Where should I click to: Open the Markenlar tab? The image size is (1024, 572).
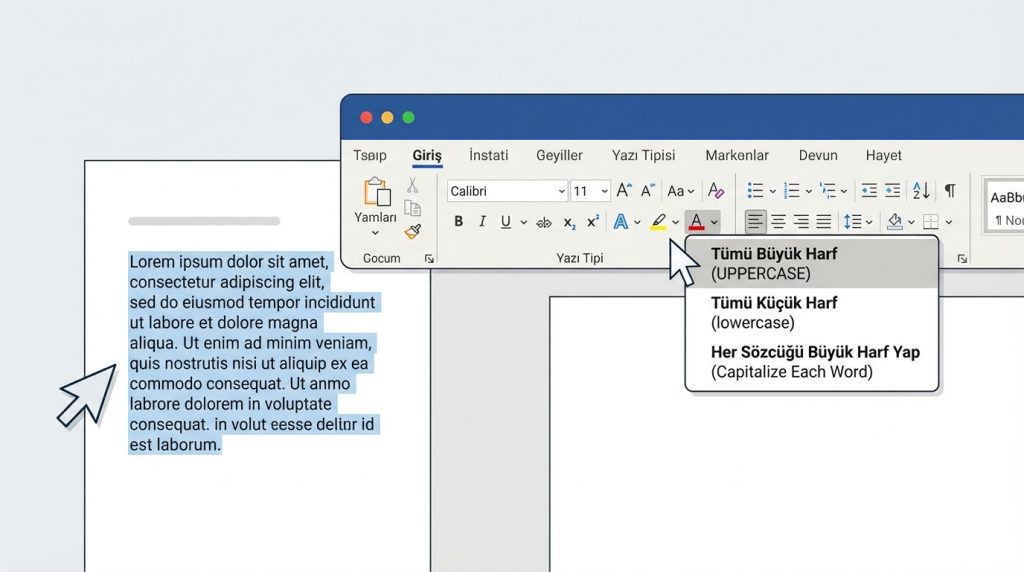coord(737,155)
